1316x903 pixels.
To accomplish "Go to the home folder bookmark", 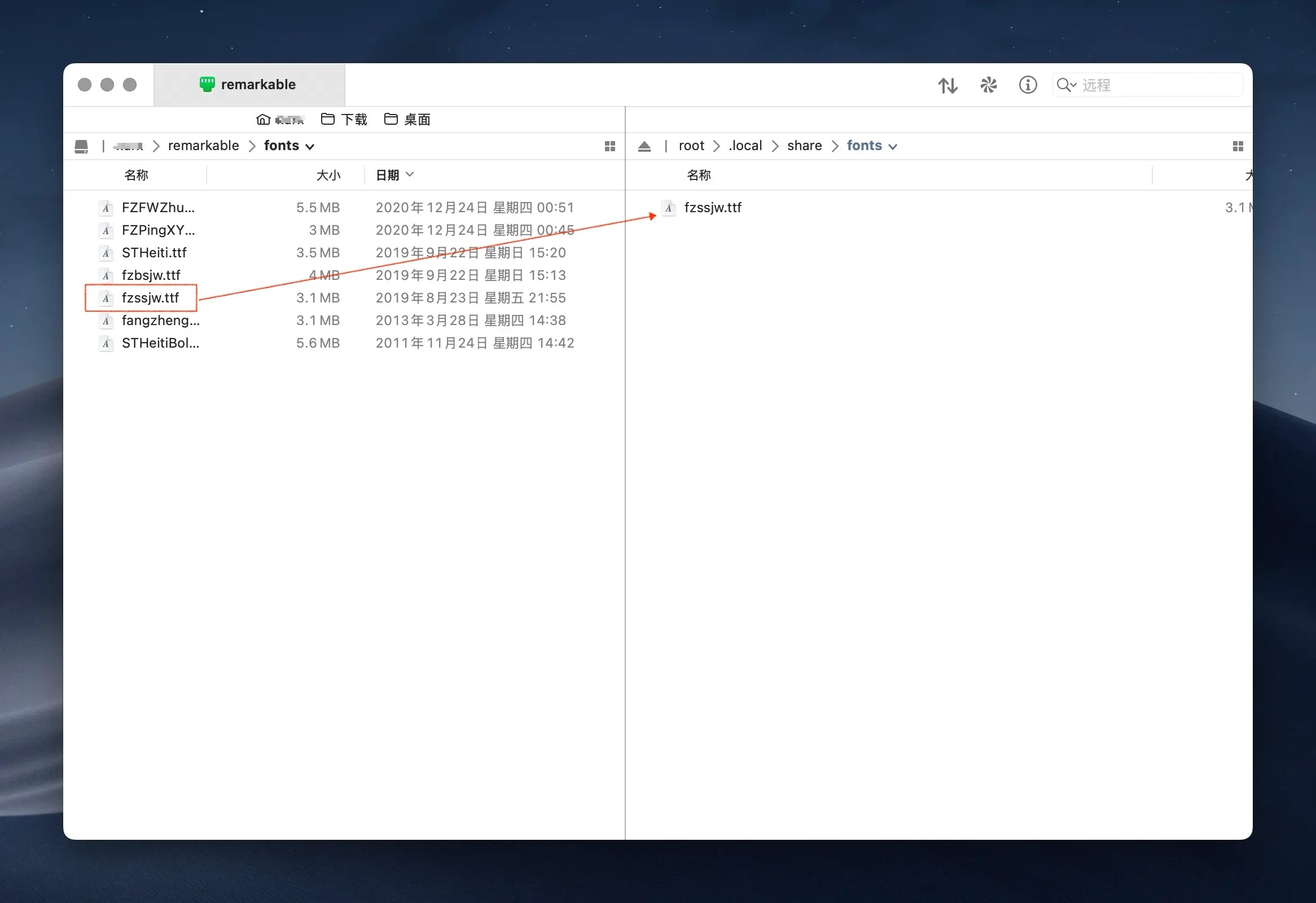I will [280, 120].
